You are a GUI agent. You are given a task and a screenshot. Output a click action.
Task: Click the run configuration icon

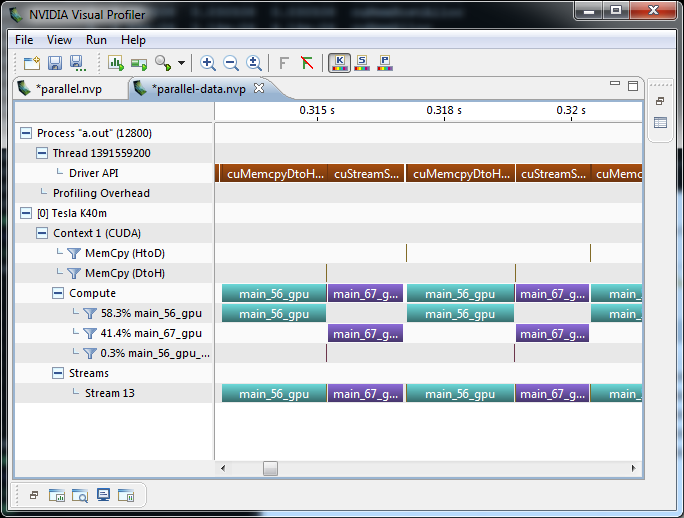[139, 64]
